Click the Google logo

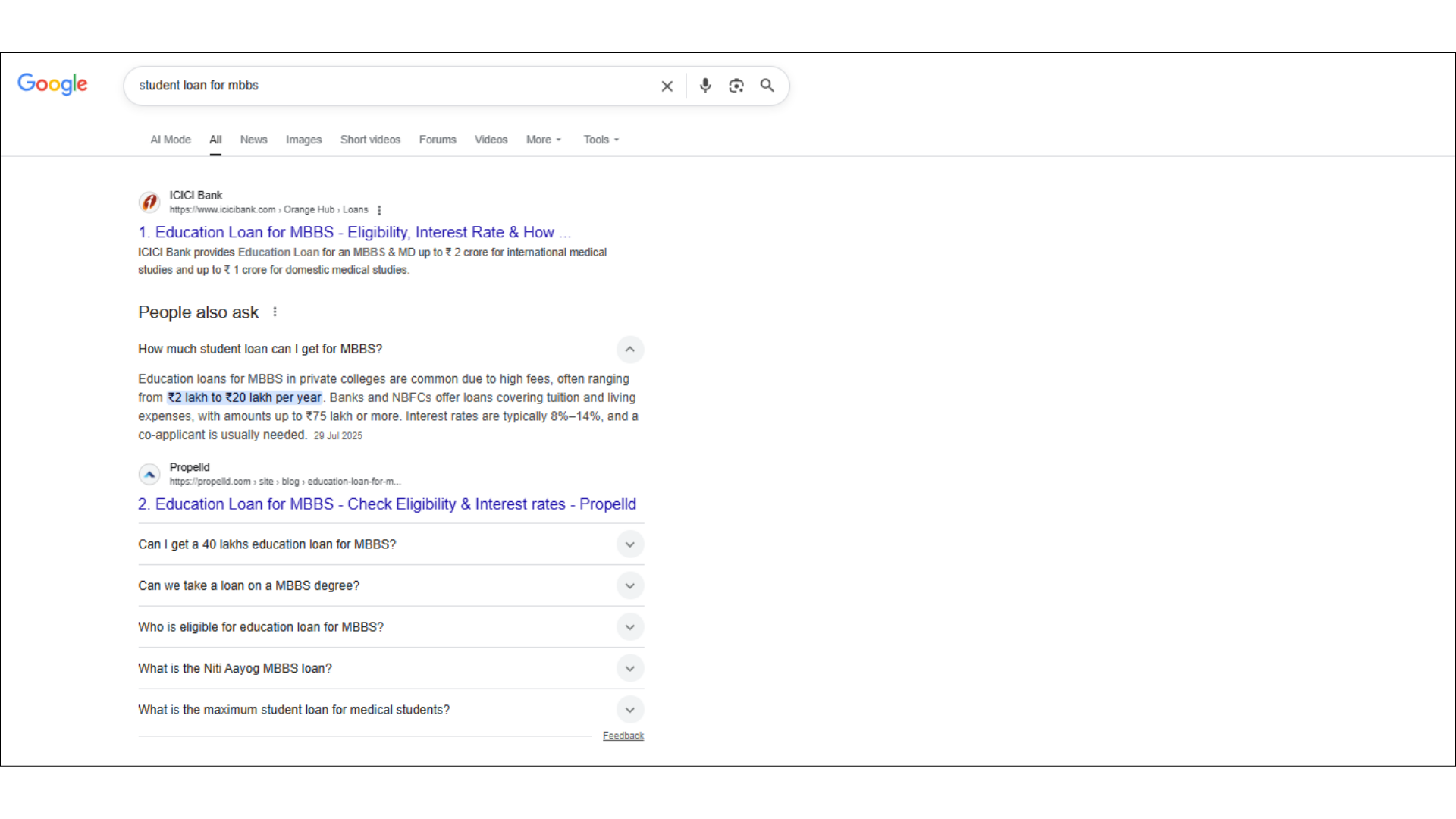tap(52, 84)
